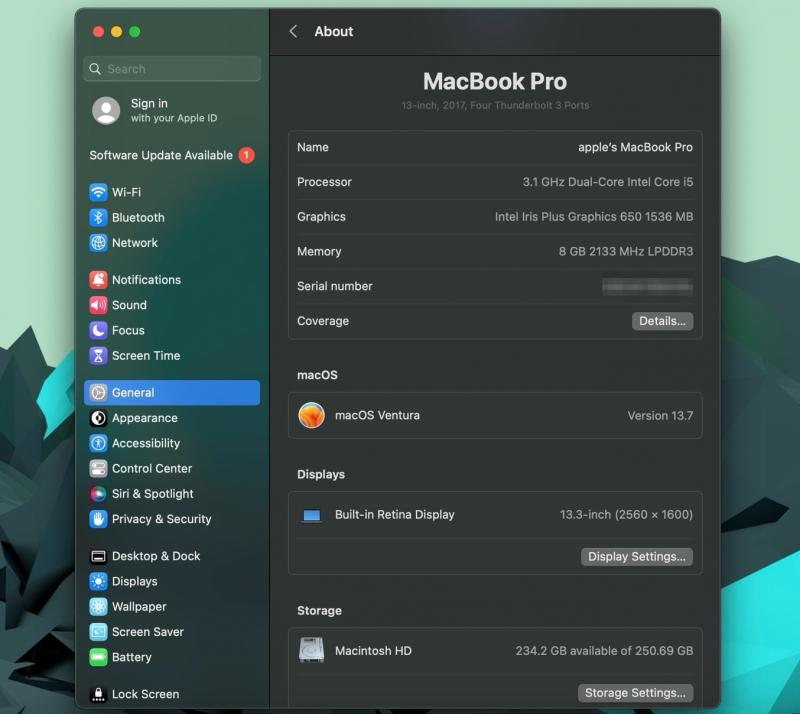
Task: Open Privacy & Security pane
Action: point(161,519)
